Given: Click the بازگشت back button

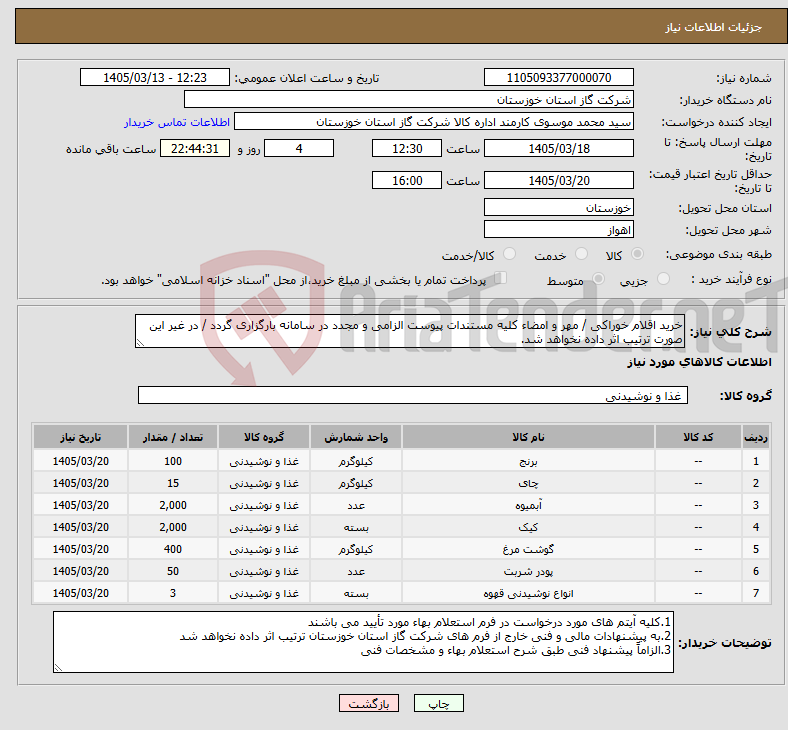Looking at the screenshot, I should click(x=369, y=703).
